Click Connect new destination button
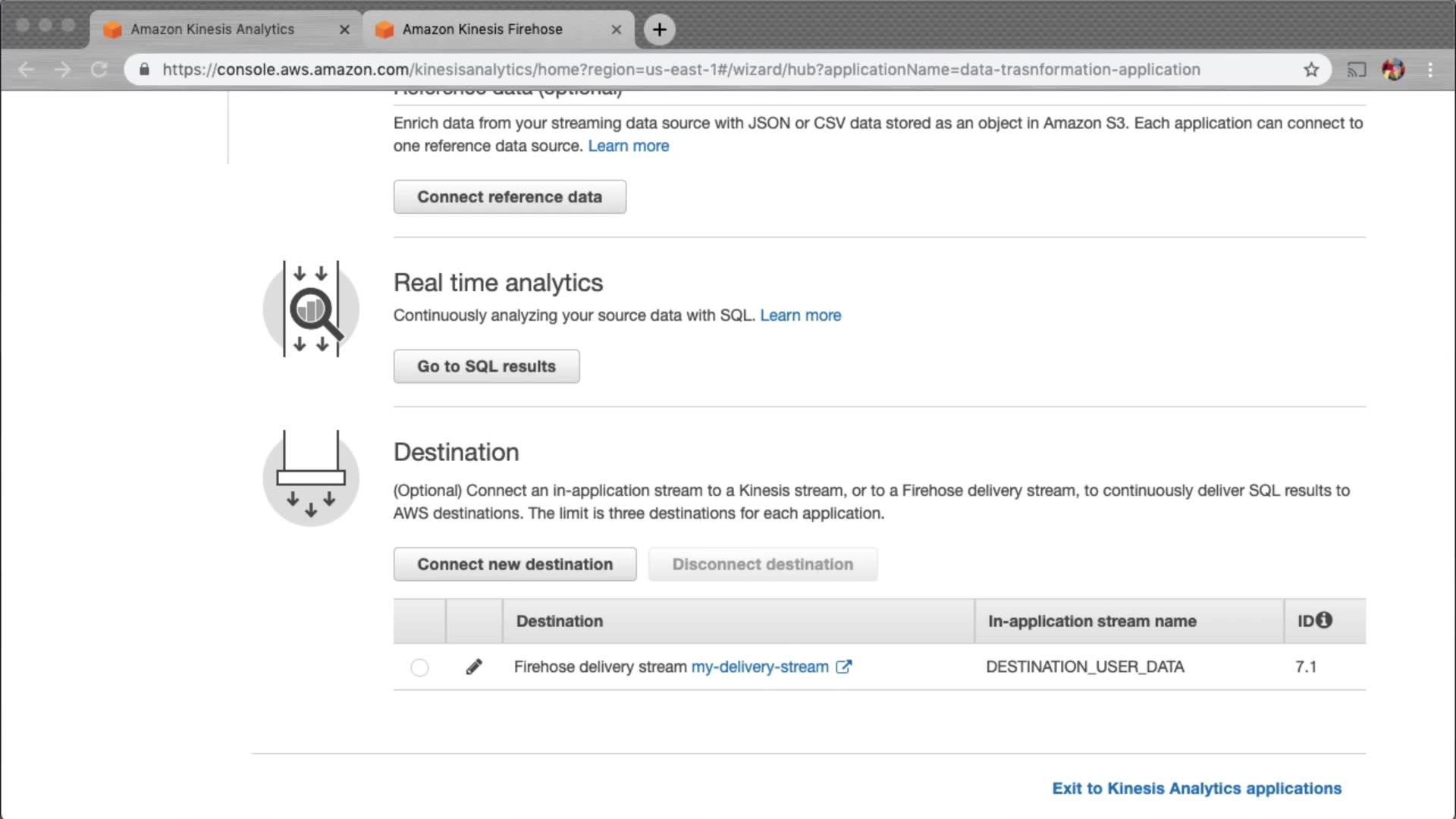The image size is (1456, 819). pyautogui.click(x=515, y=564)
